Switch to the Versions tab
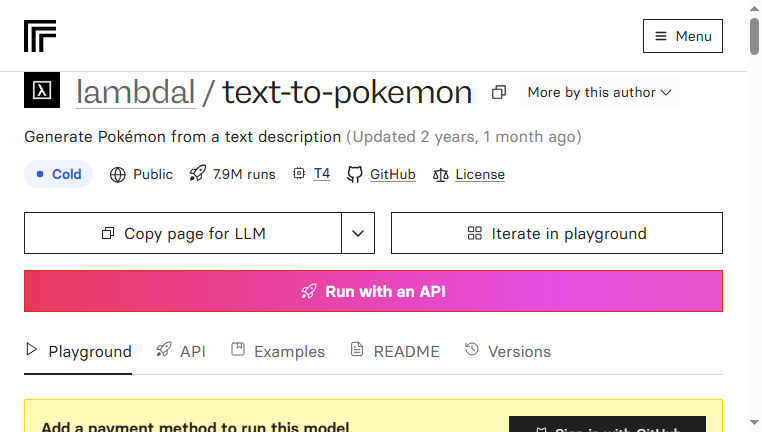The height and width of the screenshot is (432, 762). 507,351
